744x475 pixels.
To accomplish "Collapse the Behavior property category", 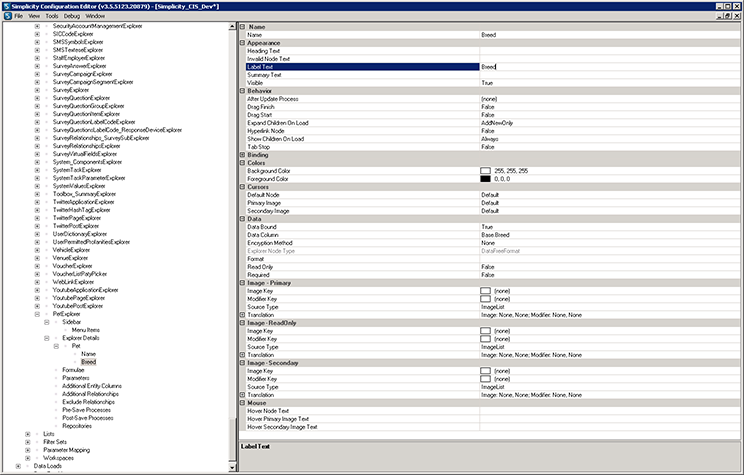I will tap(242, 91).
